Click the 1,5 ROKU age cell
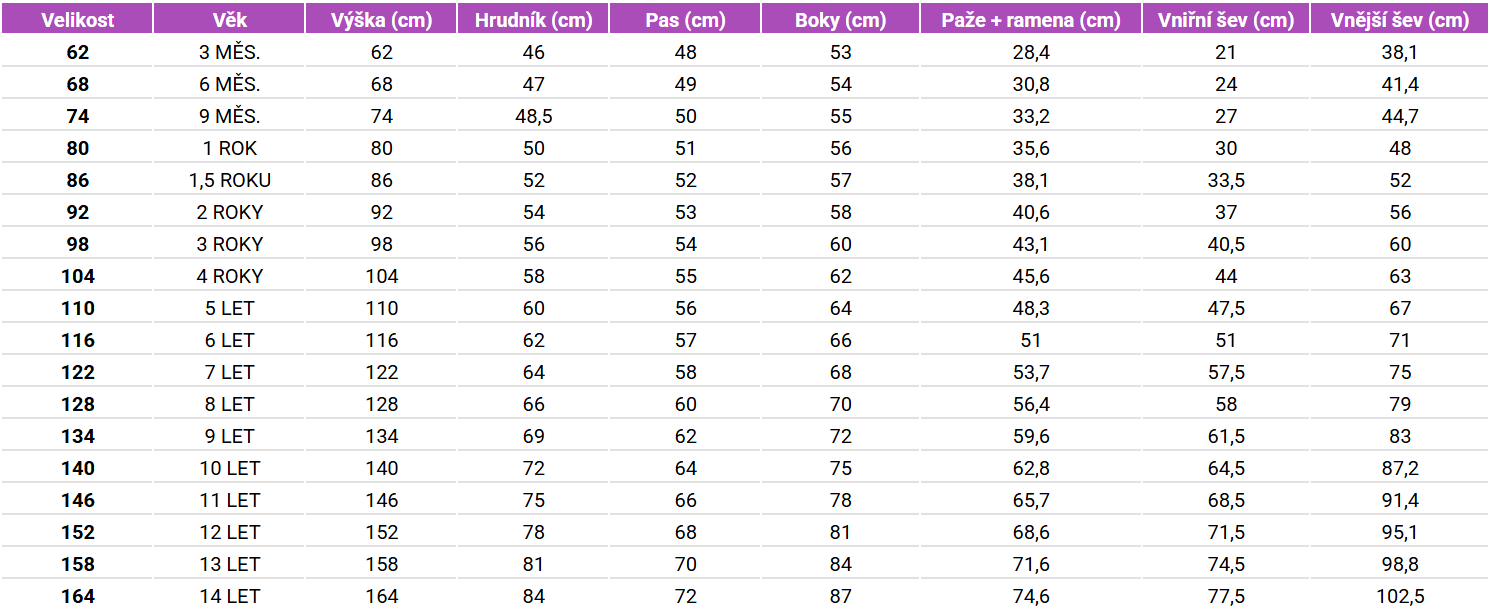 click(229, 180)
